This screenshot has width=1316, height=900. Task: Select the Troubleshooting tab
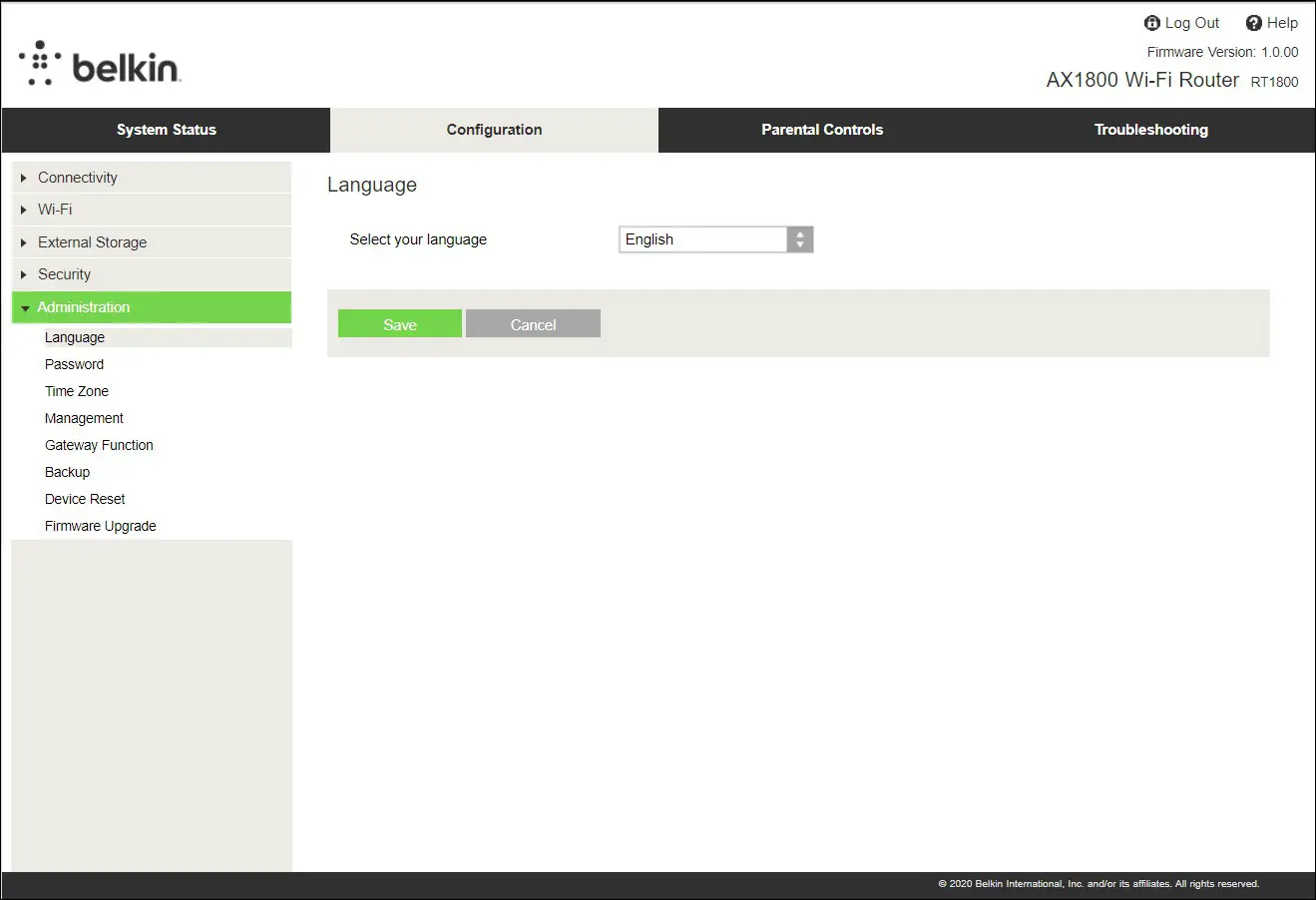tap(1150, 130)
